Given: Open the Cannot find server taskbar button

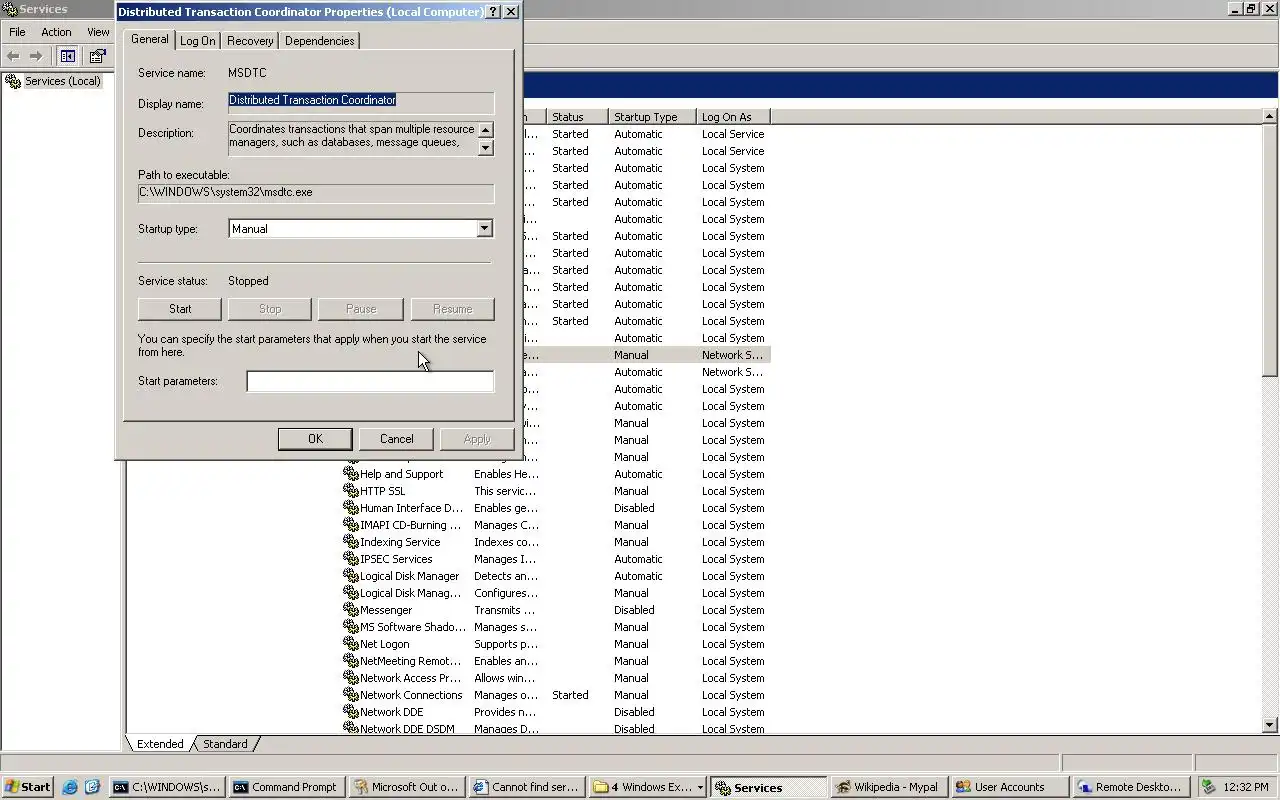Looking at the screenshot, I should tap(526, 787).
